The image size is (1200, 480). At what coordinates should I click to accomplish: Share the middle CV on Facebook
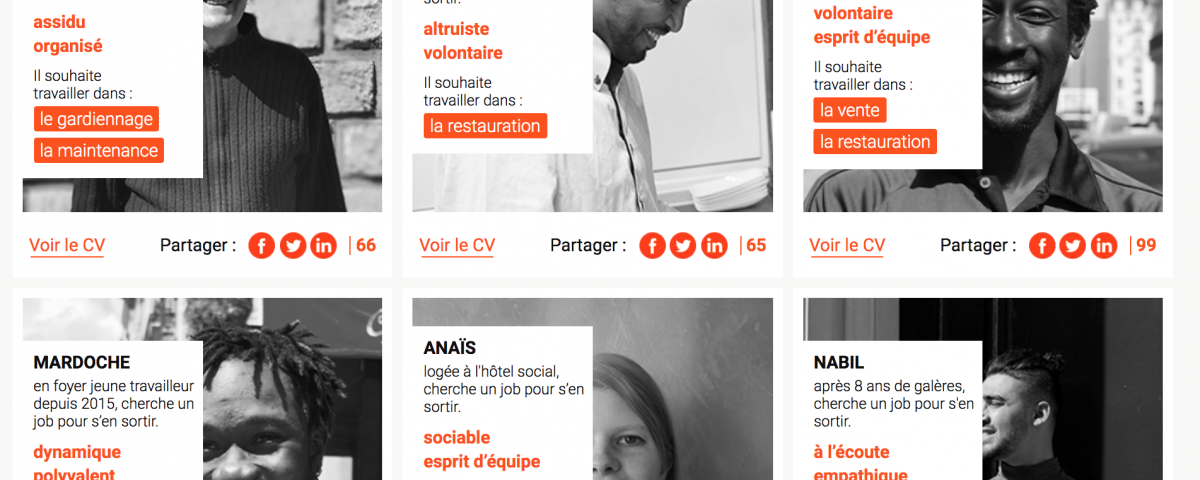coord(652,246)
